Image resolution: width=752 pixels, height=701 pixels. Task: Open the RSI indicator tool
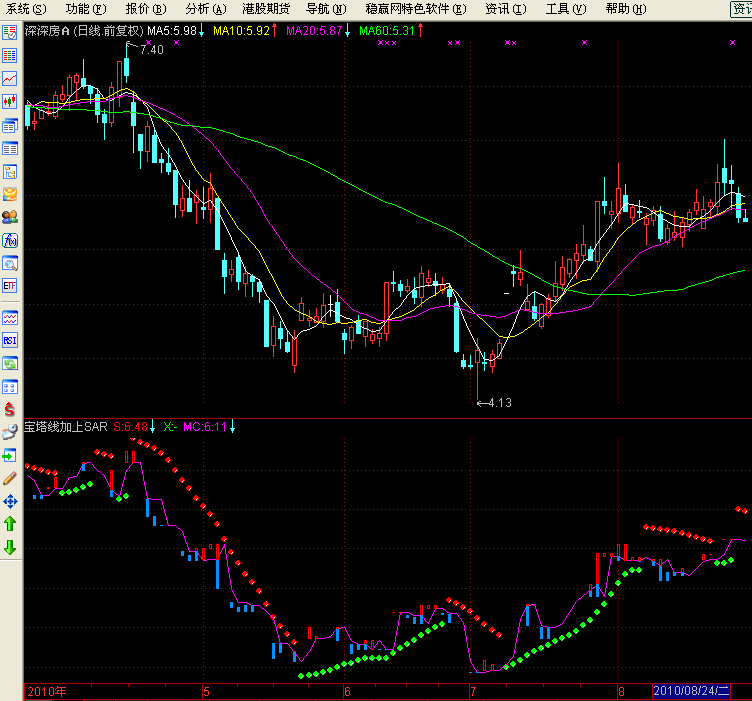click(10, 340)
